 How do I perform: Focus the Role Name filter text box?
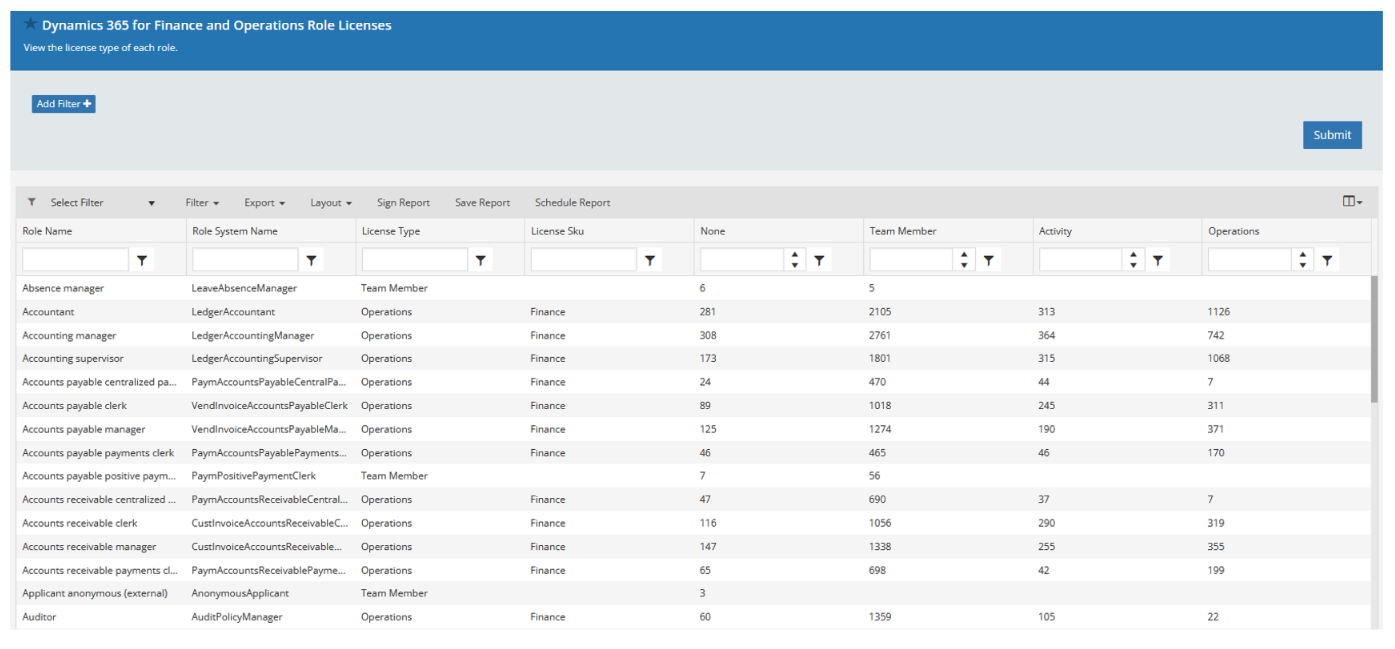click(76, 260)
